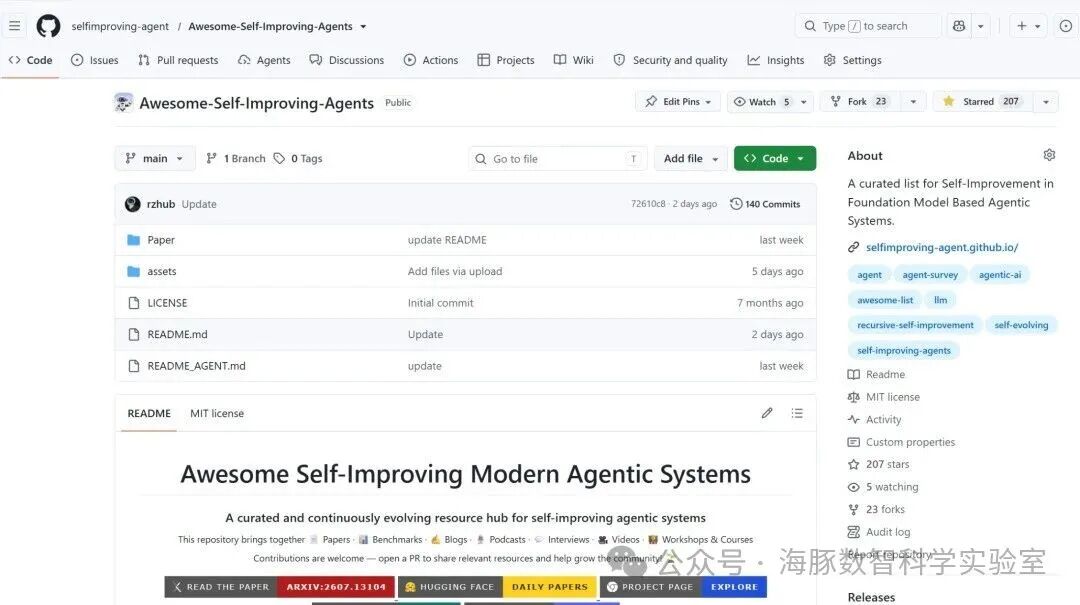Image resolution: width=1080 pixels, height=605 pixels.
Task: Open the Audit log link
Action: (x=888, y=532)
